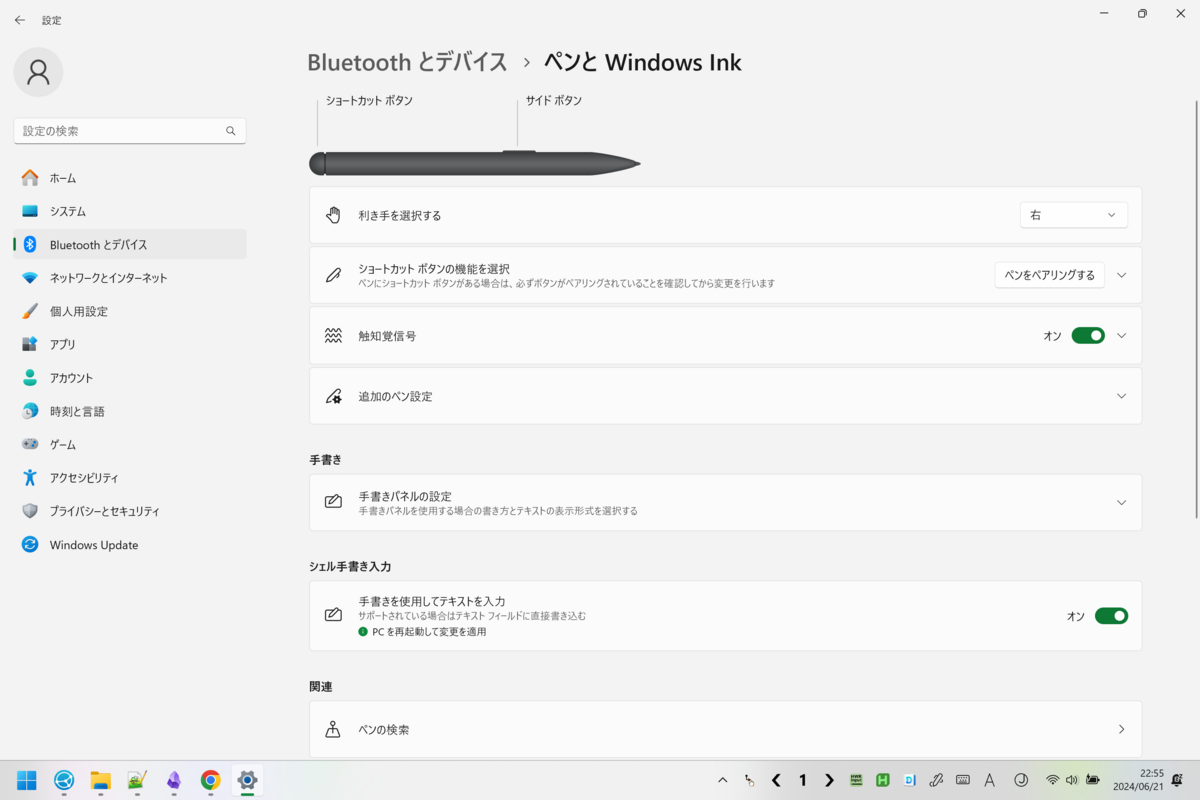Viewport: 1200px width, 800px height.
Task: Open the Notepad++ icon in the taskbar
Action: [137, 780]
